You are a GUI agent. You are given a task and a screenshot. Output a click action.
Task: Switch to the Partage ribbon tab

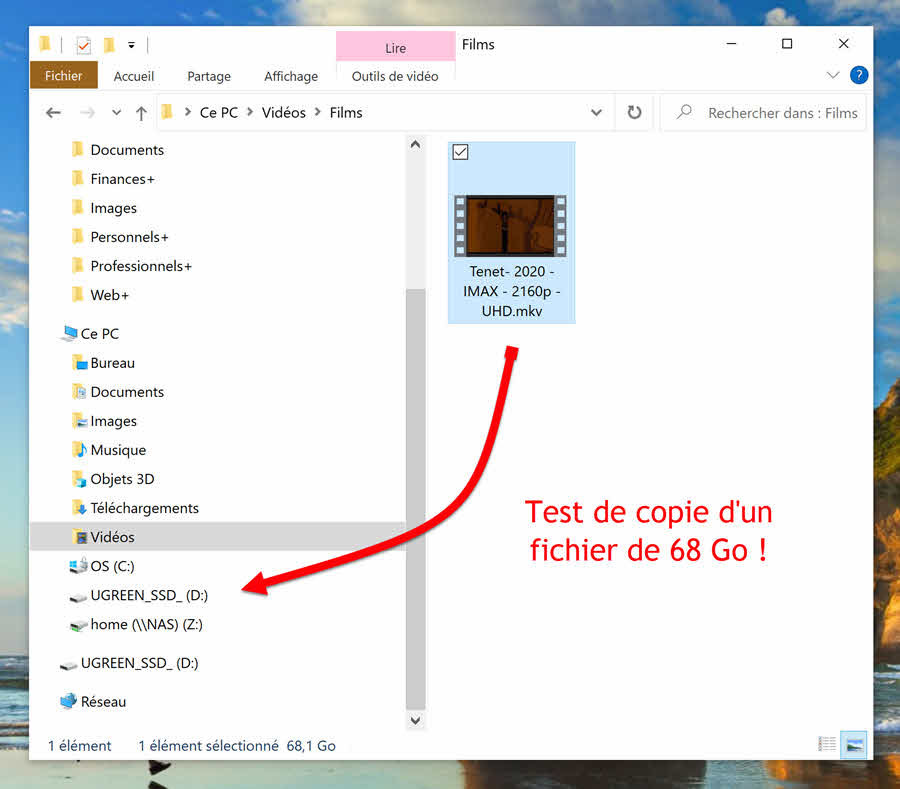[209, 76]
